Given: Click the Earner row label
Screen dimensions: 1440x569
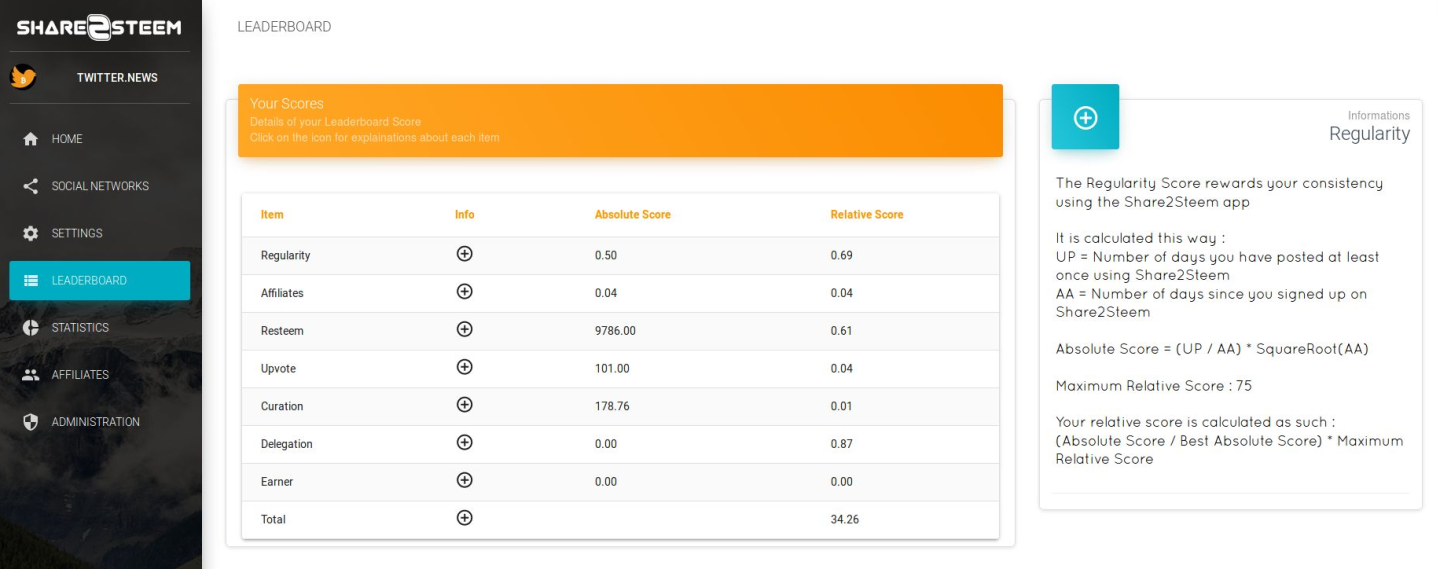Looking at the screenshot, I should (277, 482).
